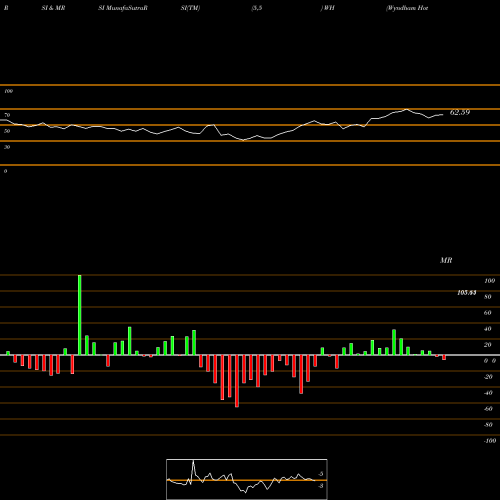The image size is (500, 500).
Task: Click the 'SI & MR' header text
Action: tap(53, 8)
